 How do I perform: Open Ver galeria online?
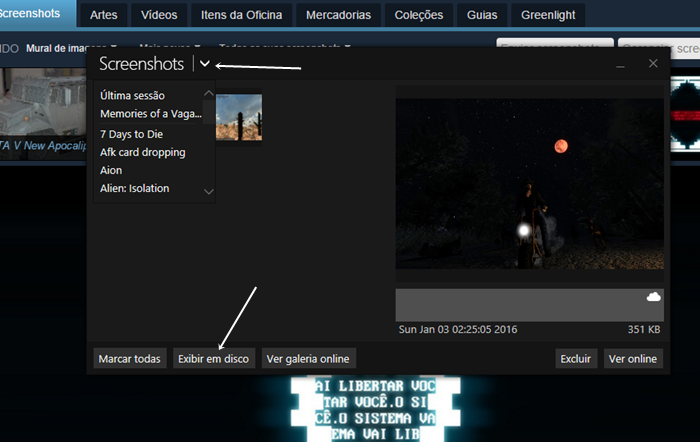click(x=308, y=359)
